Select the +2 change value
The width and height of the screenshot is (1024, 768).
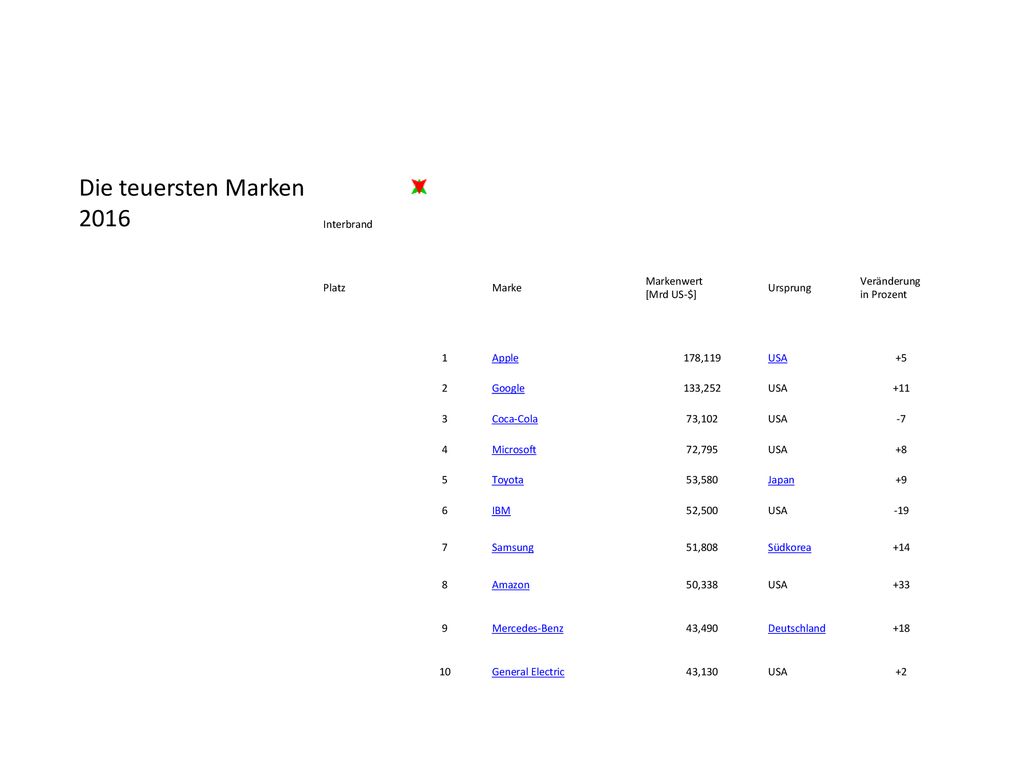click(901, 671)
